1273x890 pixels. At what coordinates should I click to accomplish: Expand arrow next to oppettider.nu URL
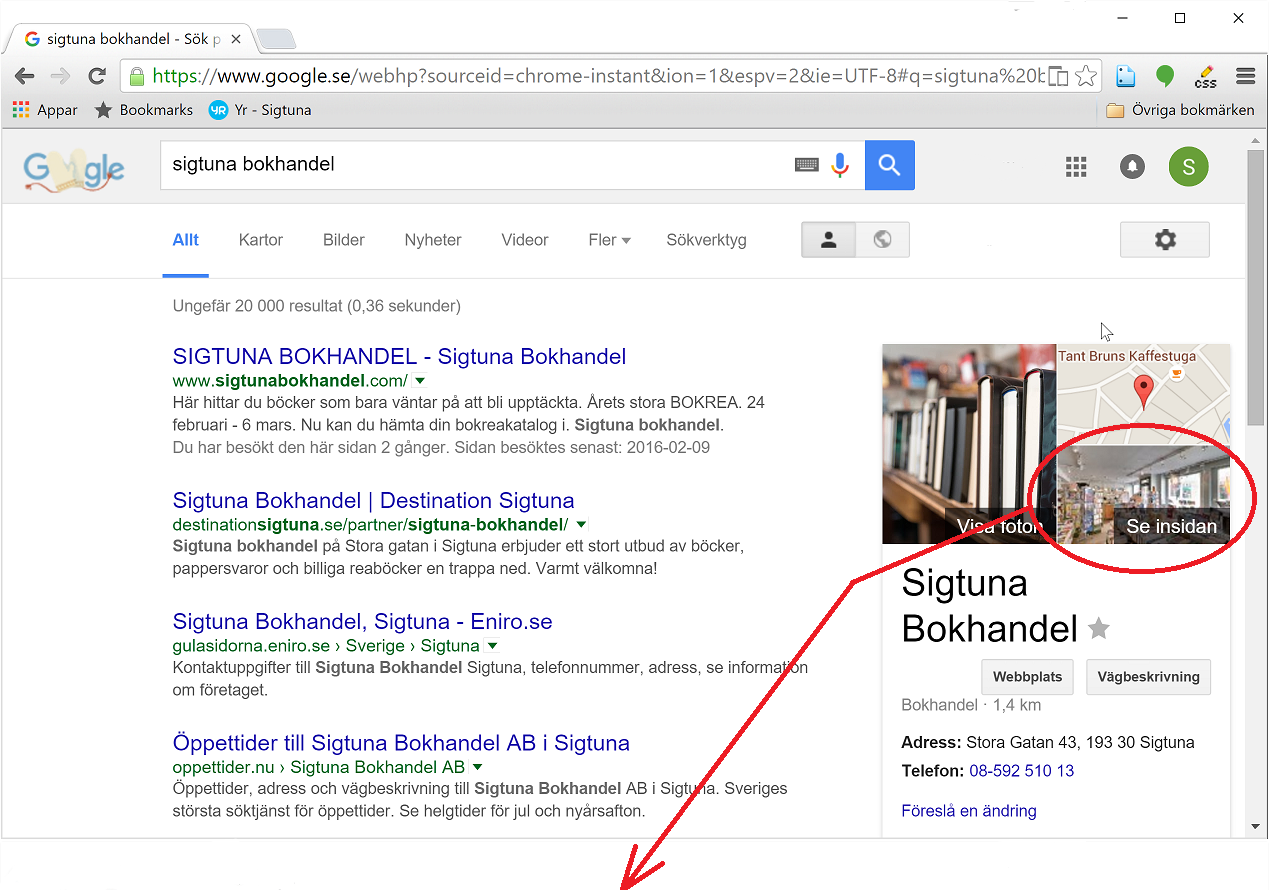click(x=478, y=768)
